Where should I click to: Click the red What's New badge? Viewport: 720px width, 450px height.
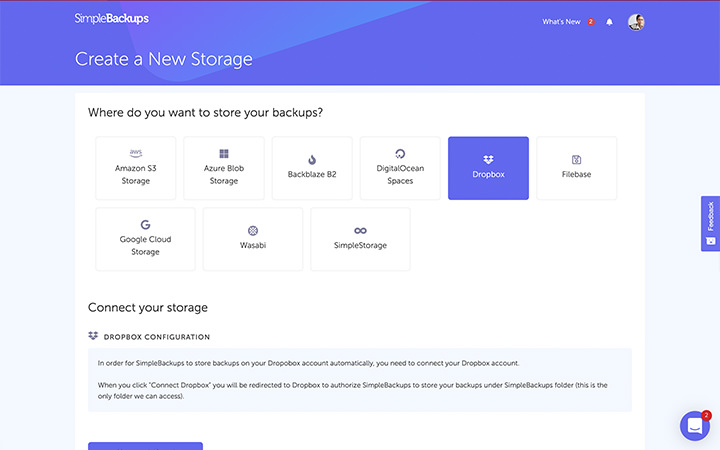point(591,22)
